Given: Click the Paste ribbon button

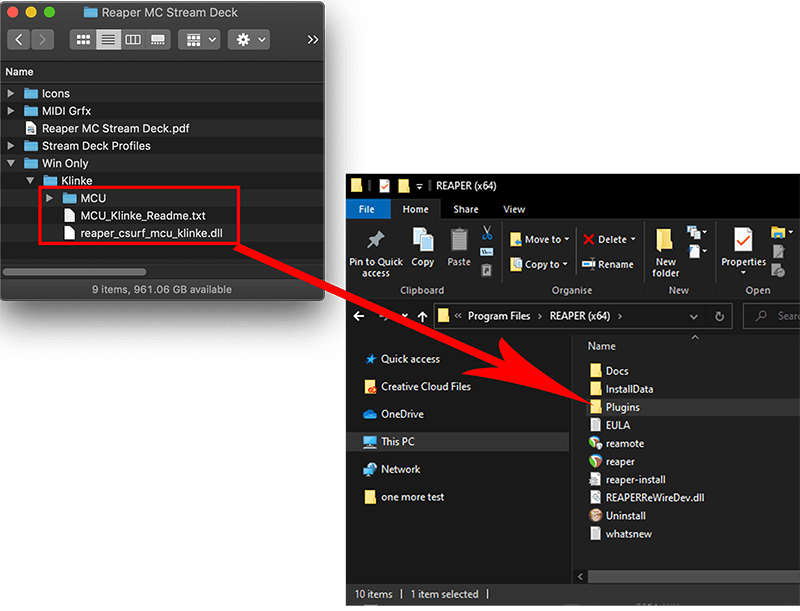Looking at the screenshot, I should tap(459, 247).
